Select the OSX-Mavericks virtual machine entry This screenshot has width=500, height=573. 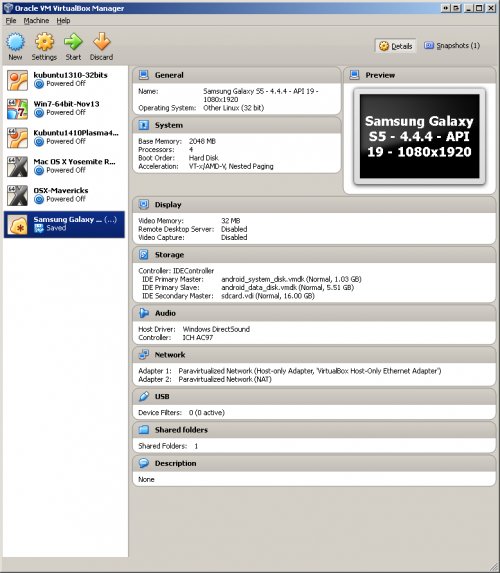64,196
